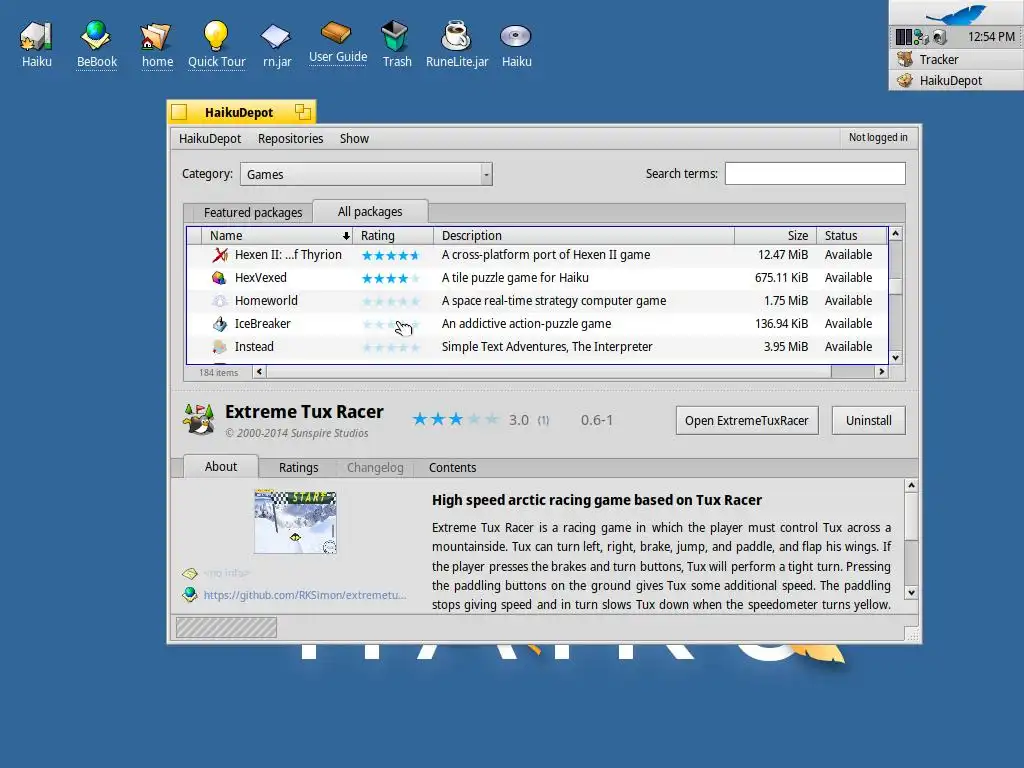The height and width of the screenshot is (768, 1024).
Task: Focus the Search terms input field
Action: click(815, 174)
